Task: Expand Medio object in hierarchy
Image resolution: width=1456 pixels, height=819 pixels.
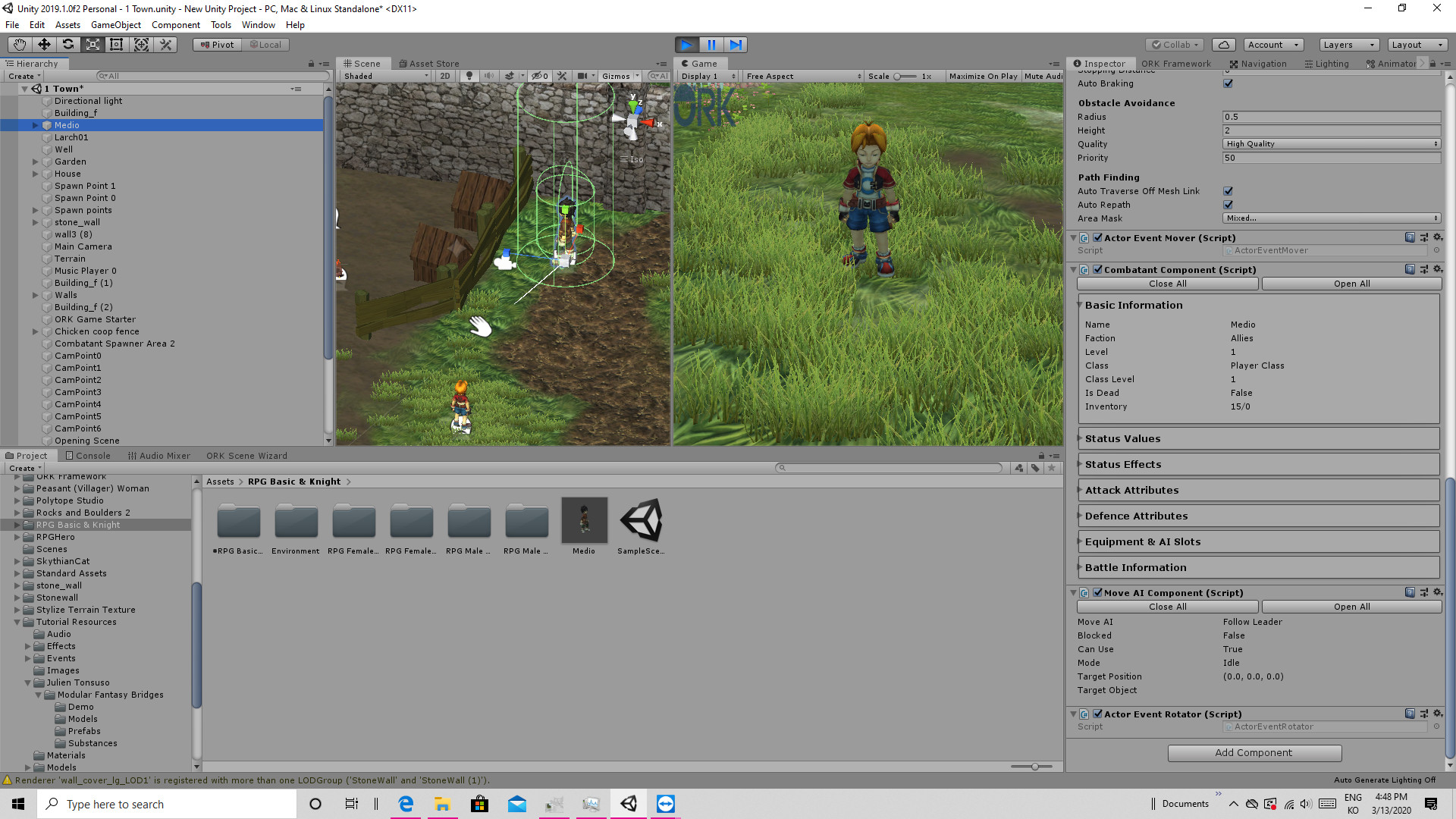Action: 35,125
